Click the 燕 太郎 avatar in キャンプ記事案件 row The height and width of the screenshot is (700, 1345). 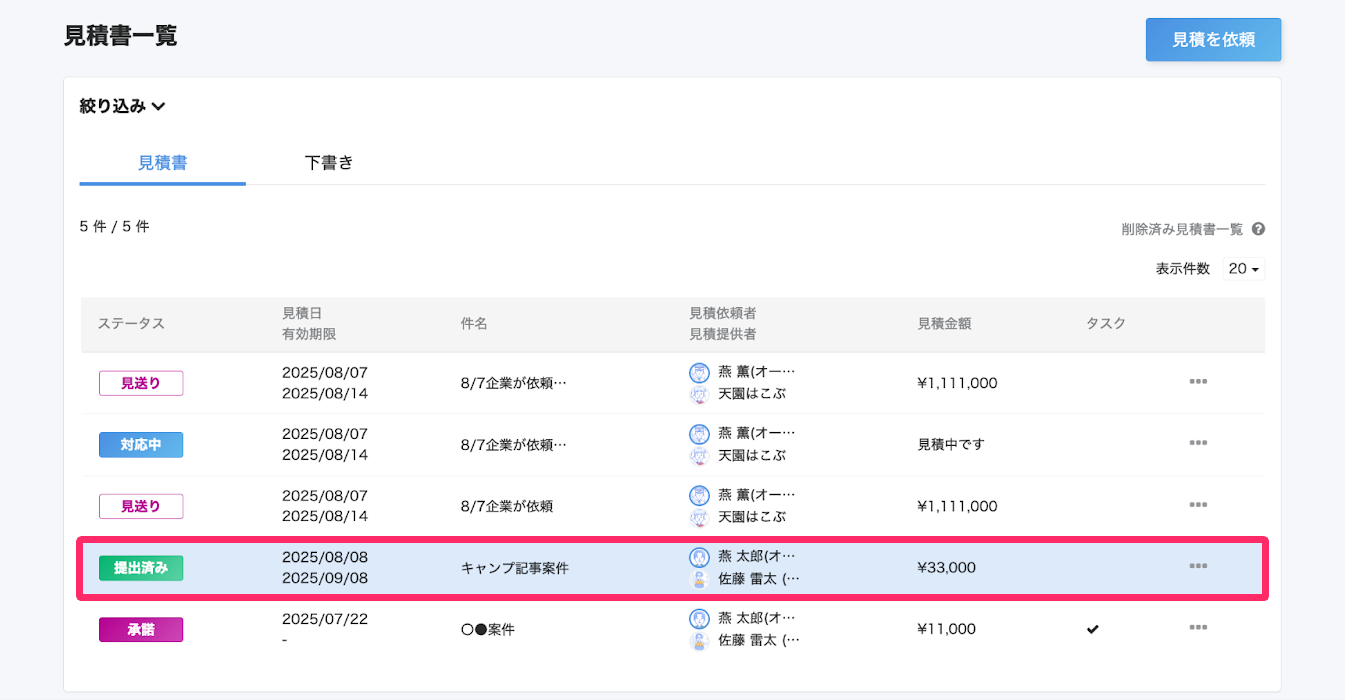699,557
